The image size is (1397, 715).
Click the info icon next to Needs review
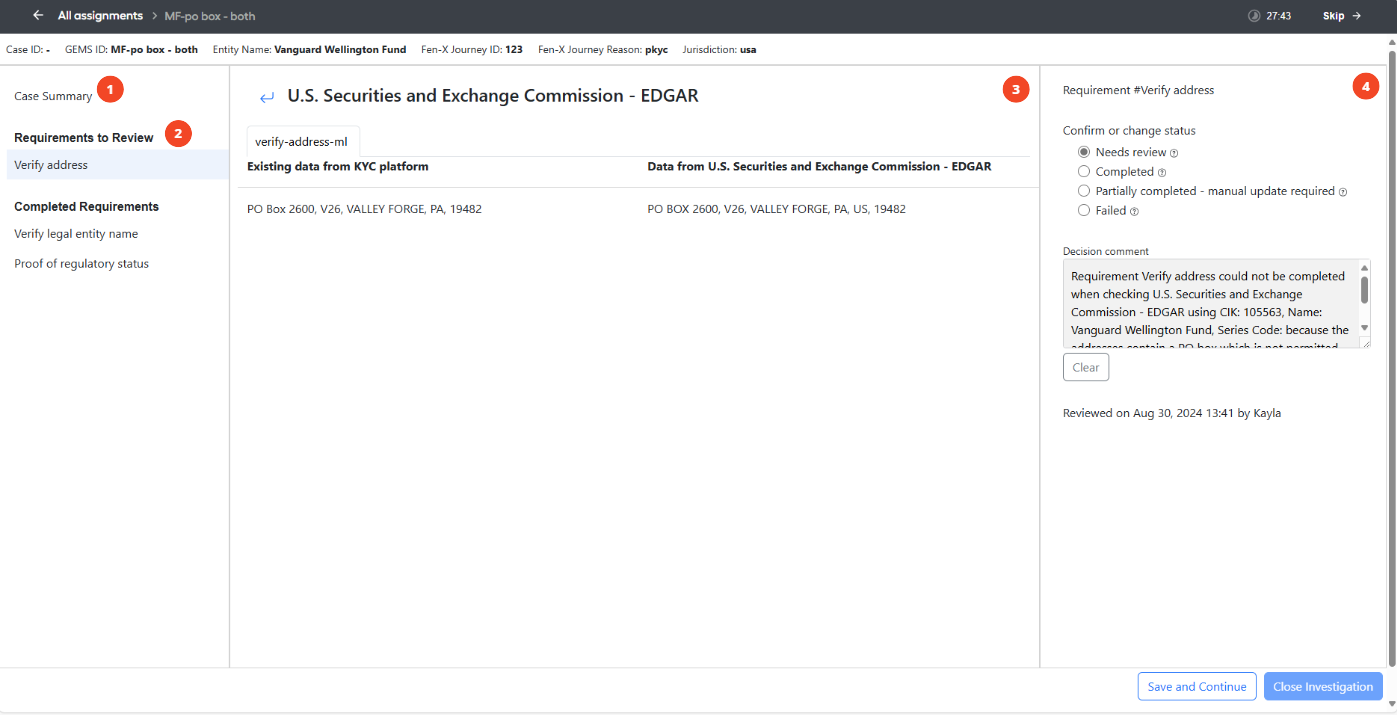pos(1174,153)
